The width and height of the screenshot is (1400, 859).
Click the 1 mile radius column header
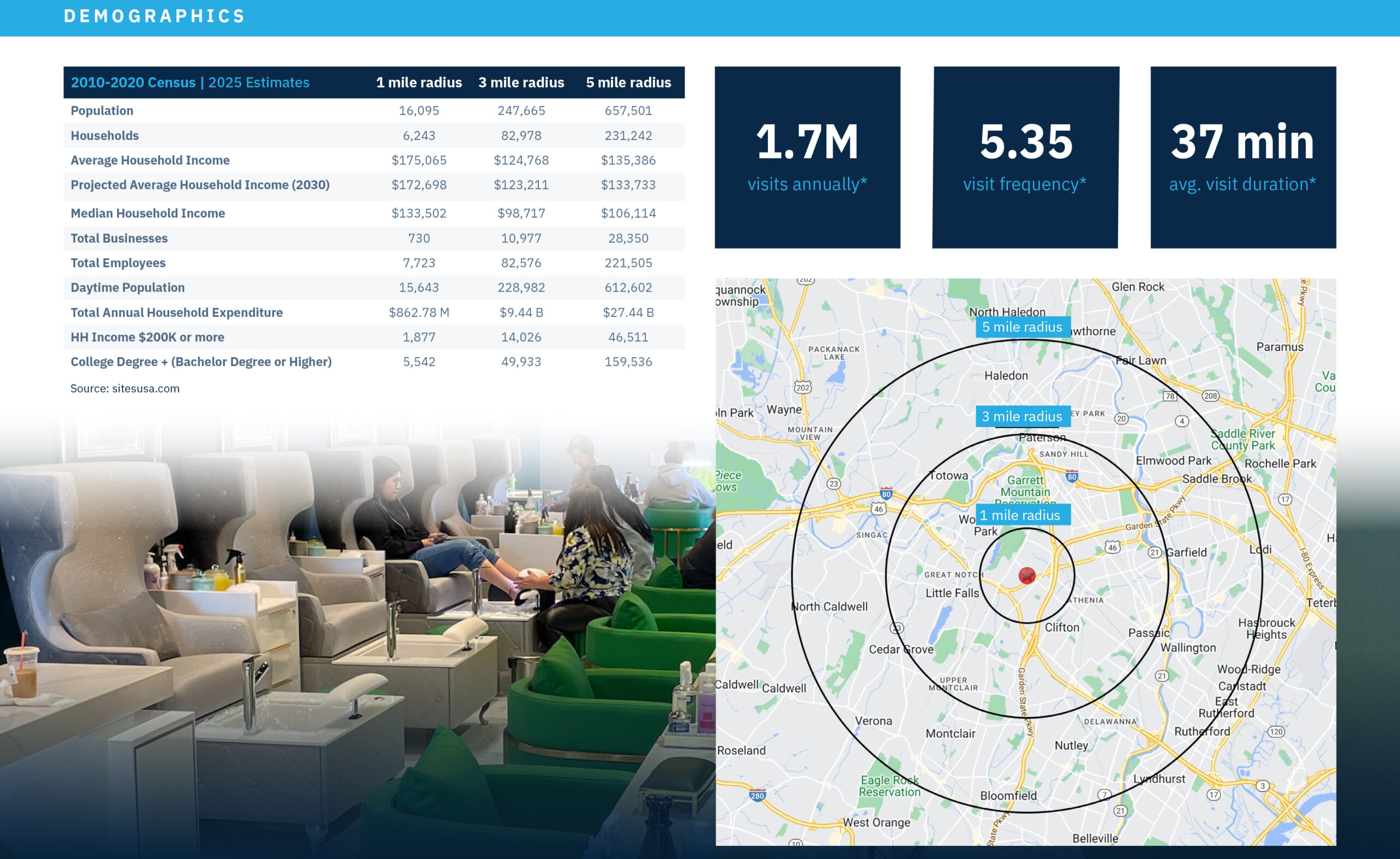coord(419,83)
